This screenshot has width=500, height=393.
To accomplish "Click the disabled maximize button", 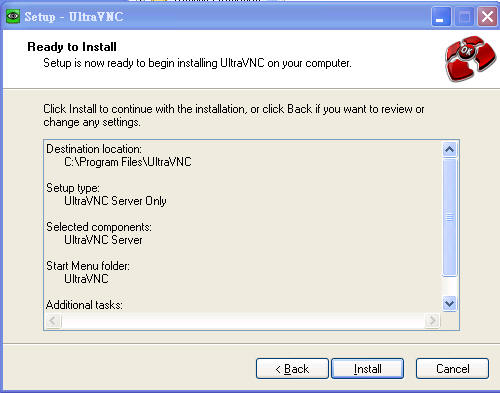I will point(464,17).
